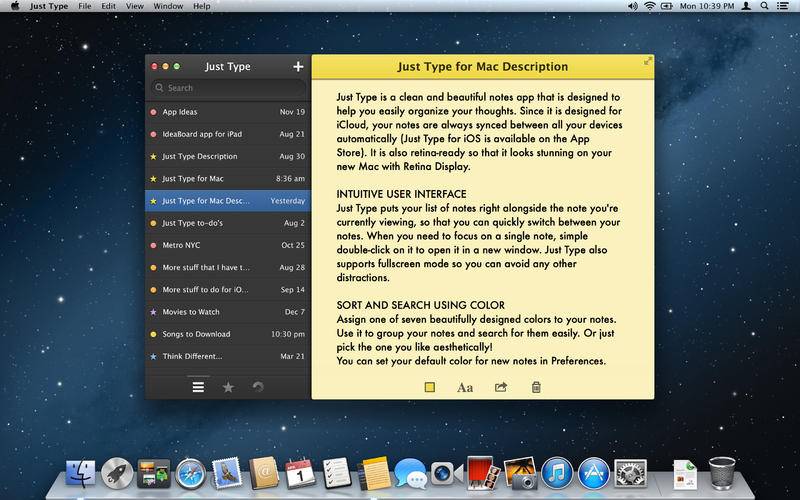Click yellow star beside Just Type Description
Image resolution: width=800 pixels, height=500 pixels.
coord(153,157)
